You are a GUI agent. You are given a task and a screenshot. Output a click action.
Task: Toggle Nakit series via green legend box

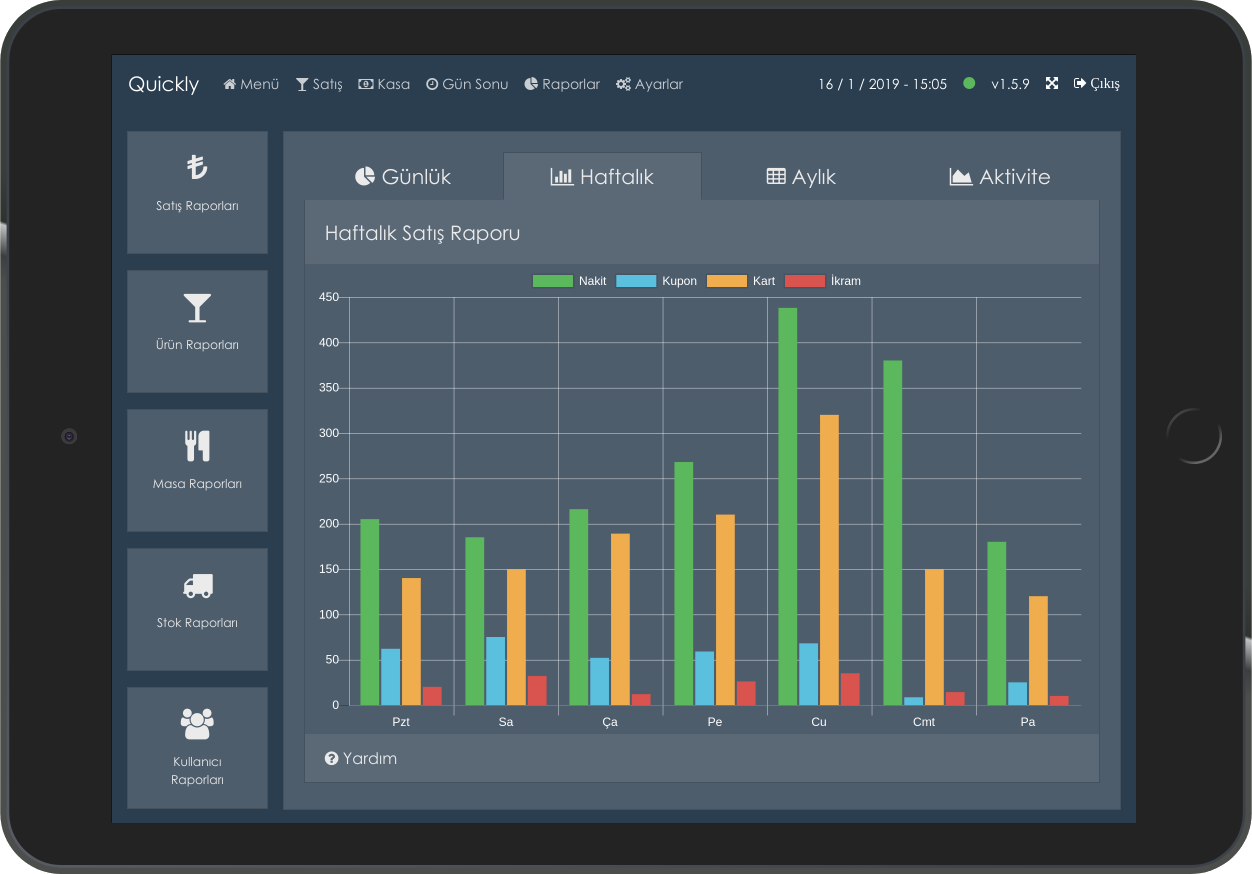click(552, 281)
